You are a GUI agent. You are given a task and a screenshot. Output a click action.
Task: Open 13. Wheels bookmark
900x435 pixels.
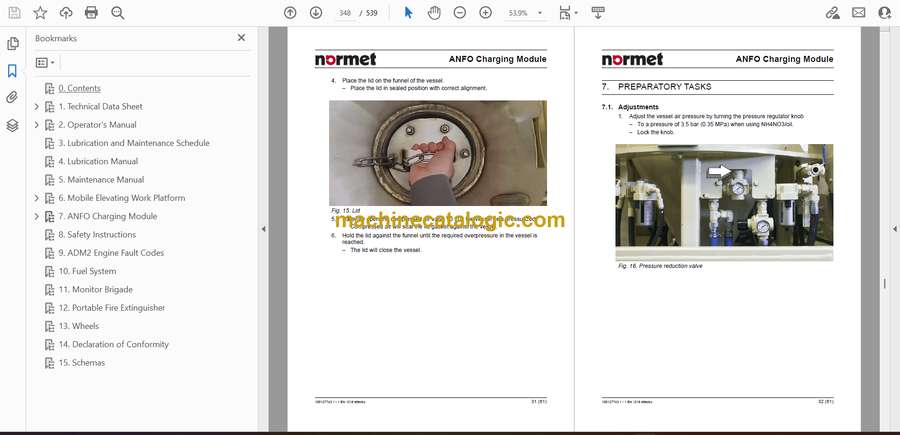[79, 327]
